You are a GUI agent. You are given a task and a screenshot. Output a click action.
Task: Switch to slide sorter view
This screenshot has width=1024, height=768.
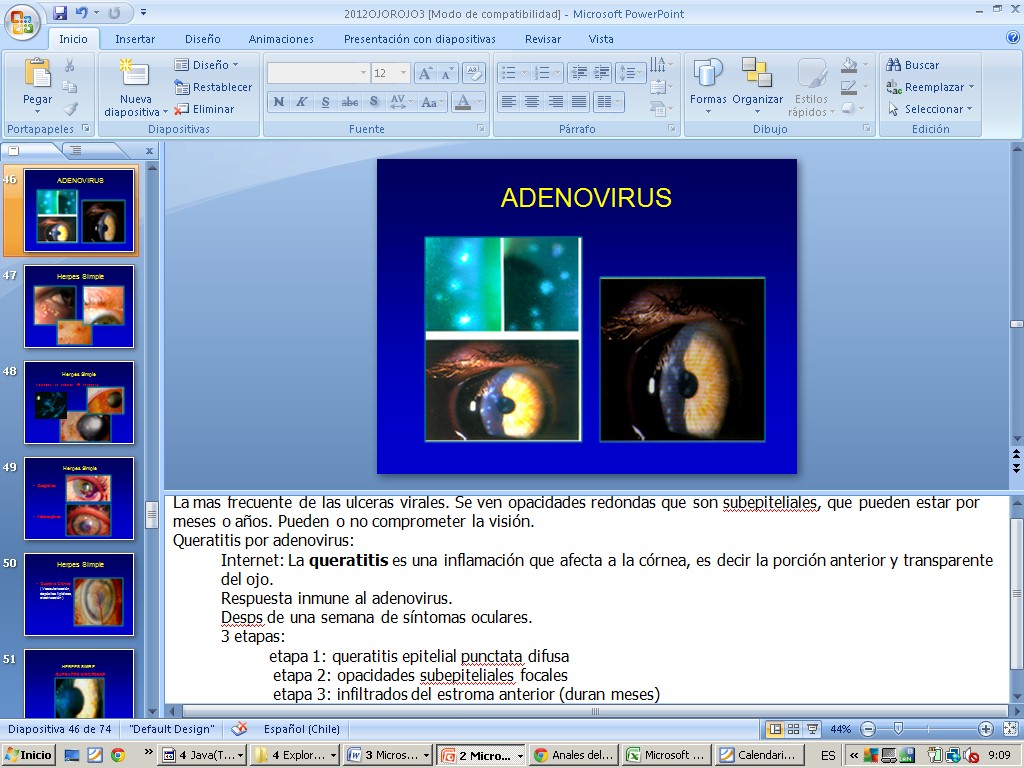793,729
